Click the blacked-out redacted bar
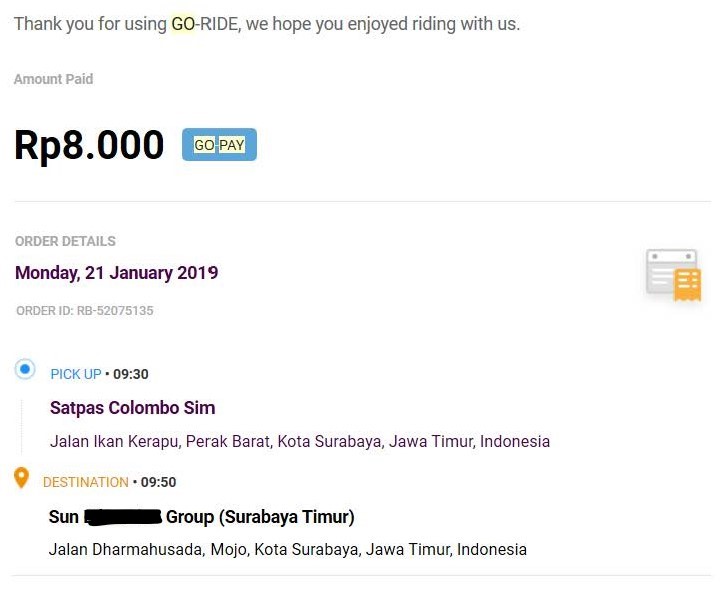 pos(123,517)
